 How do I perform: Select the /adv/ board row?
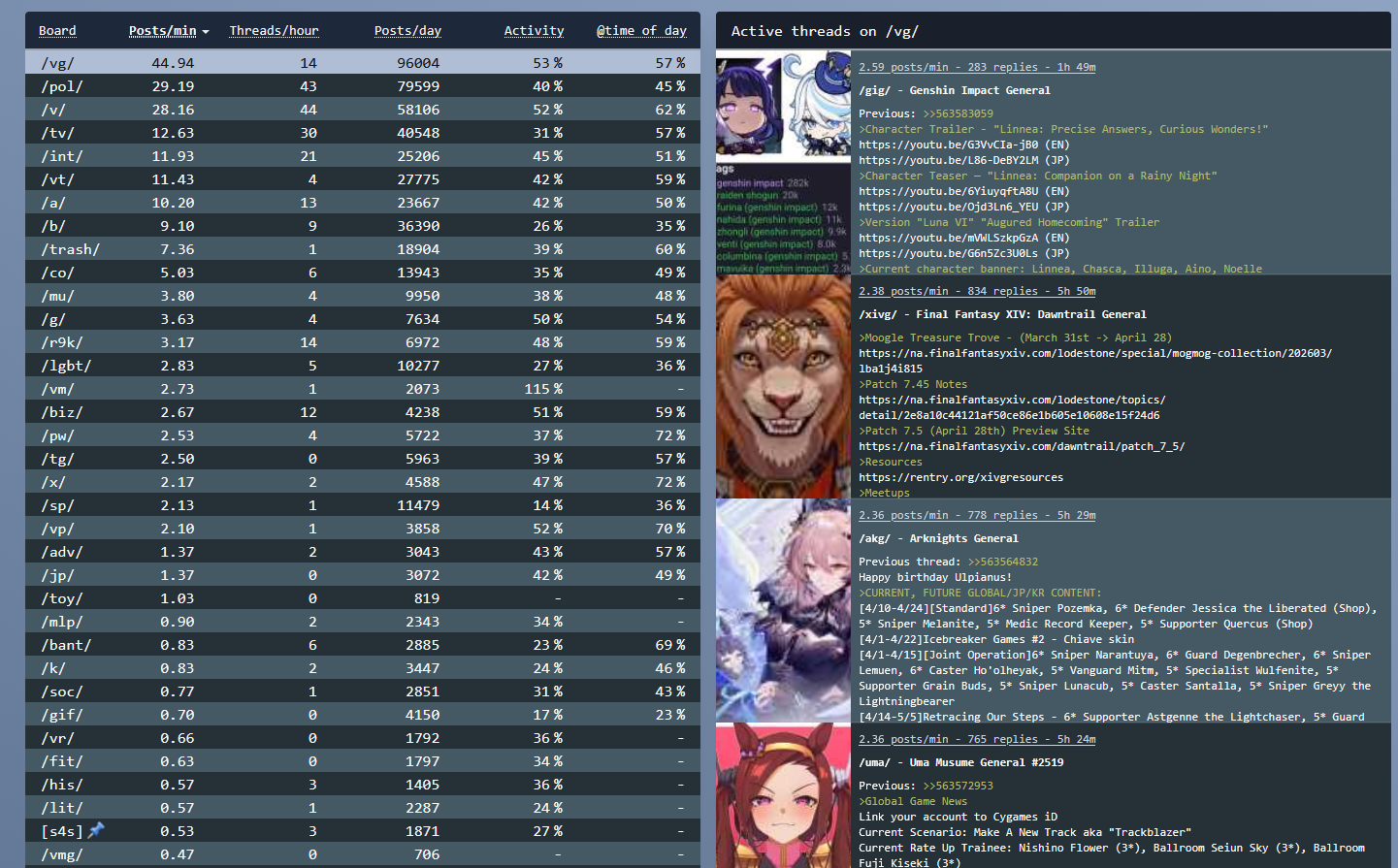click(x=363, y=551)
